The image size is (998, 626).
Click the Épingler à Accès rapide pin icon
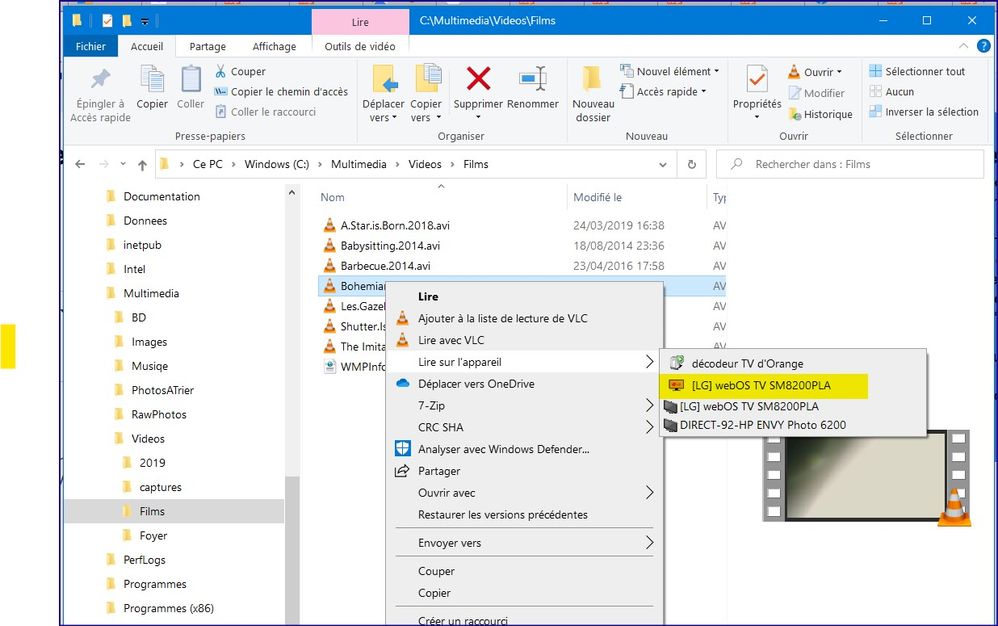[101, 79]
